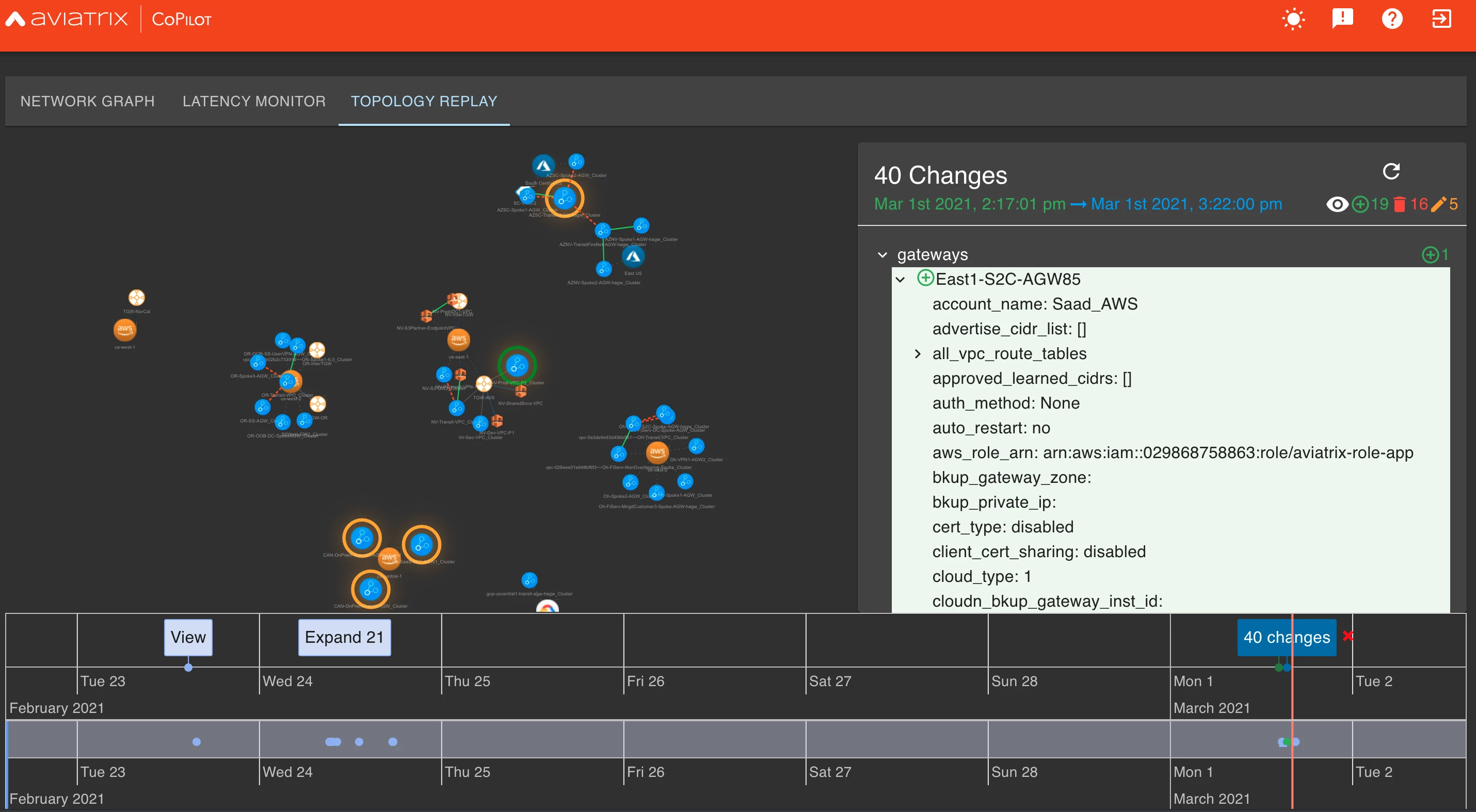Image resolution: width=1476 pixels, height=812 pixels.
Task: Select the highlighted AZSC-Transit-AGW-hagw gateway node
Action: tap(565, 198)
